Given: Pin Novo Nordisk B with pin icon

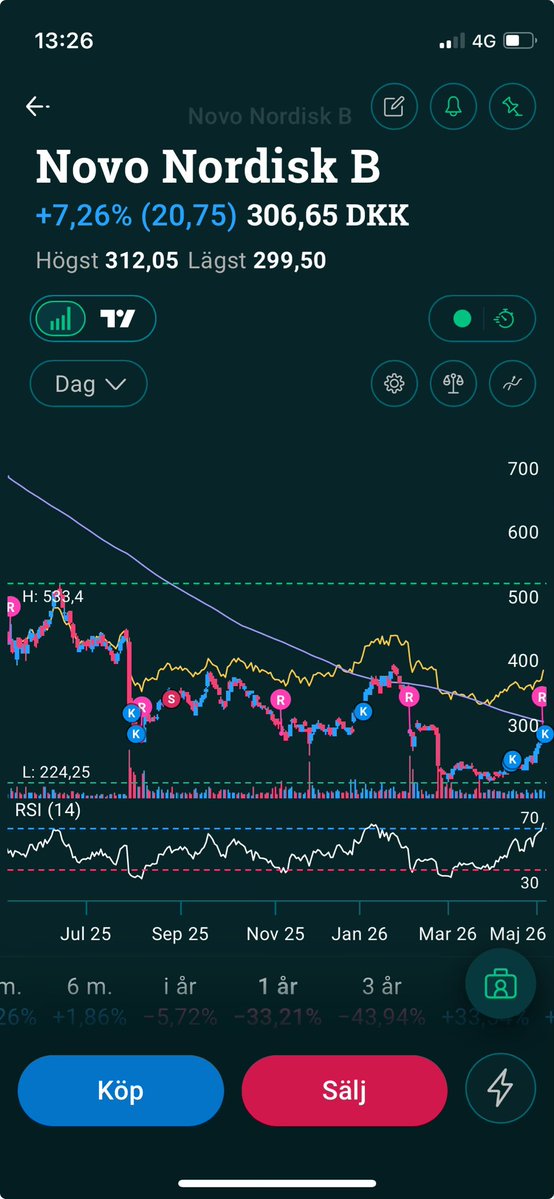Looking at the screenshot, I should tap(512, 106).
